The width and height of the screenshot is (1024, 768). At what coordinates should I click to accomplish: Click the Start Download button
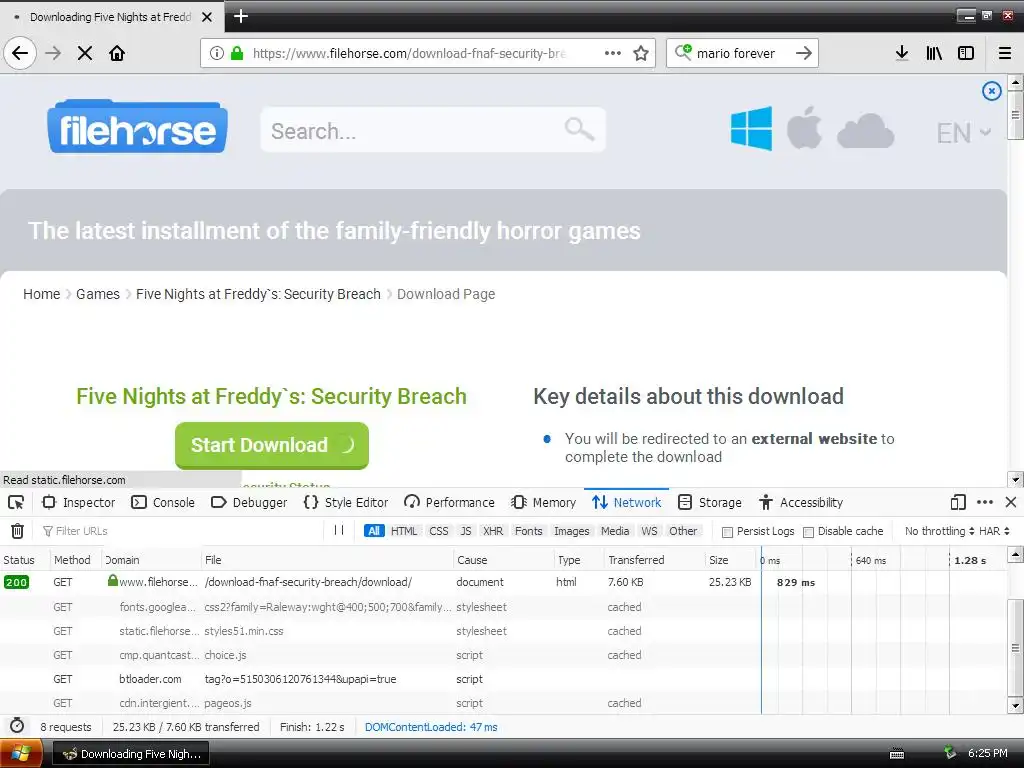272,445
